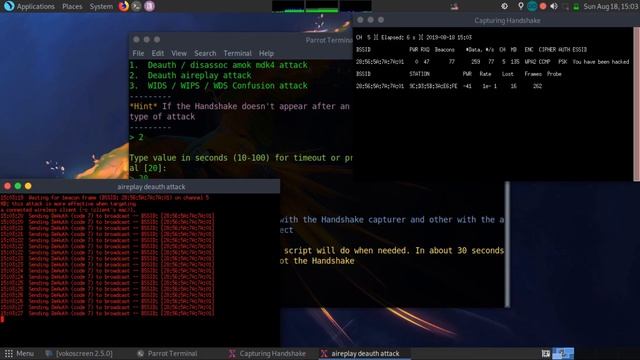The width and height of the screenshot is (640, 360).
Task: Click the '> 2' input line in Parrot Terminal
Action: [137, 138]
